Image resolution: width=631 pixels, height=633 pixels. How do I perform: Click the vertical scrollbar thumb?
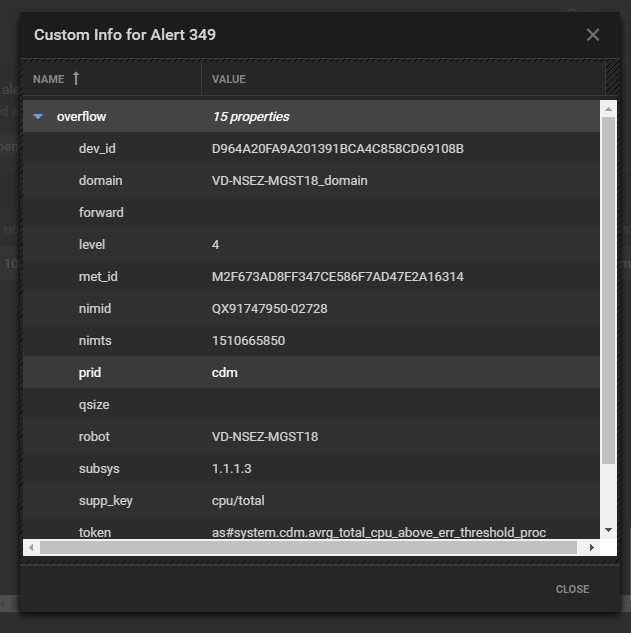pyautogui.click(x=608, y=290)
